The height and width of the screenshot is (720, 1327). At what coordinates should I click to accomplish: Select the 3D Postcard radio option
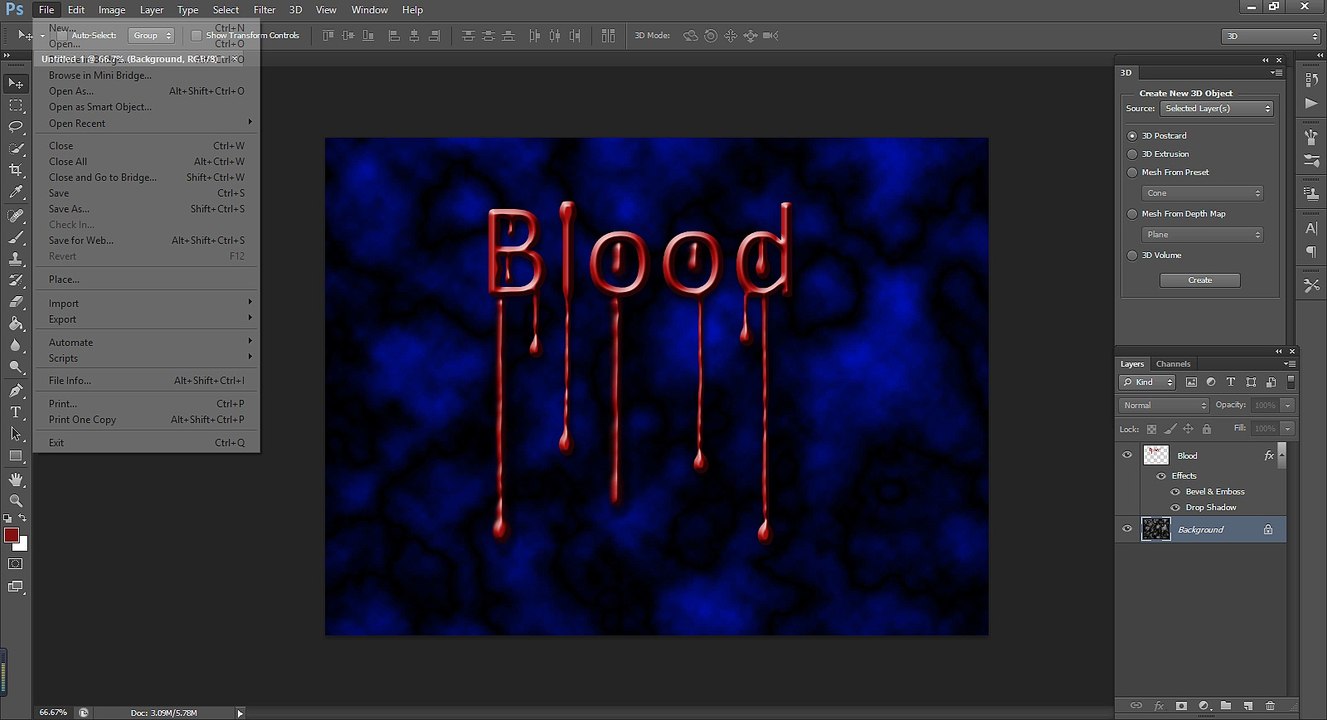[x=1132, y=135]
